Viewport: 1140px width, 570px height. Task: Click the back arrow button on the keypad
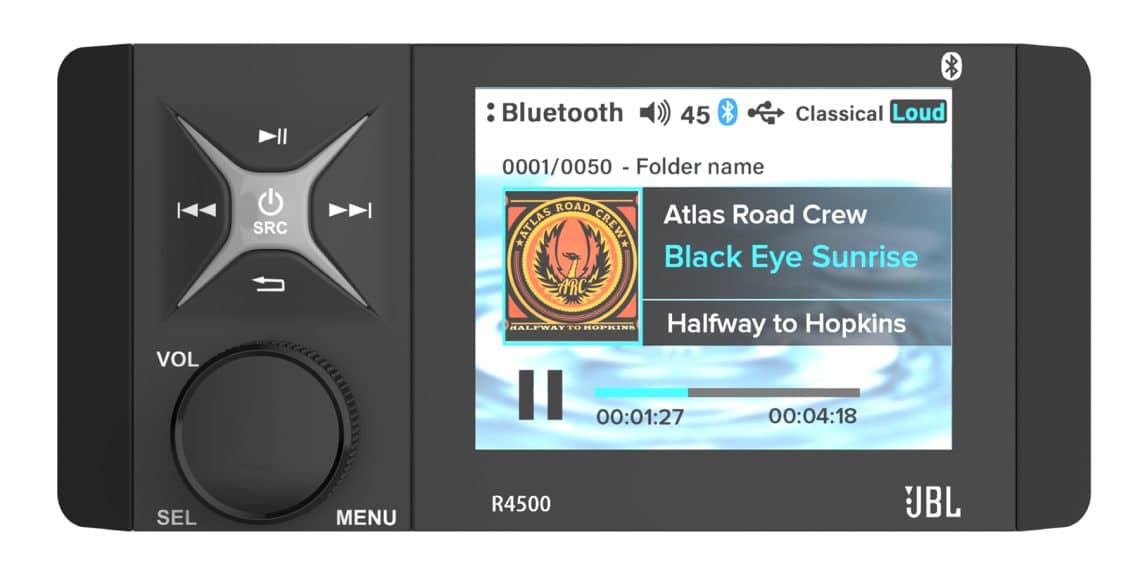pyautogui.click(x=270, y=284)
